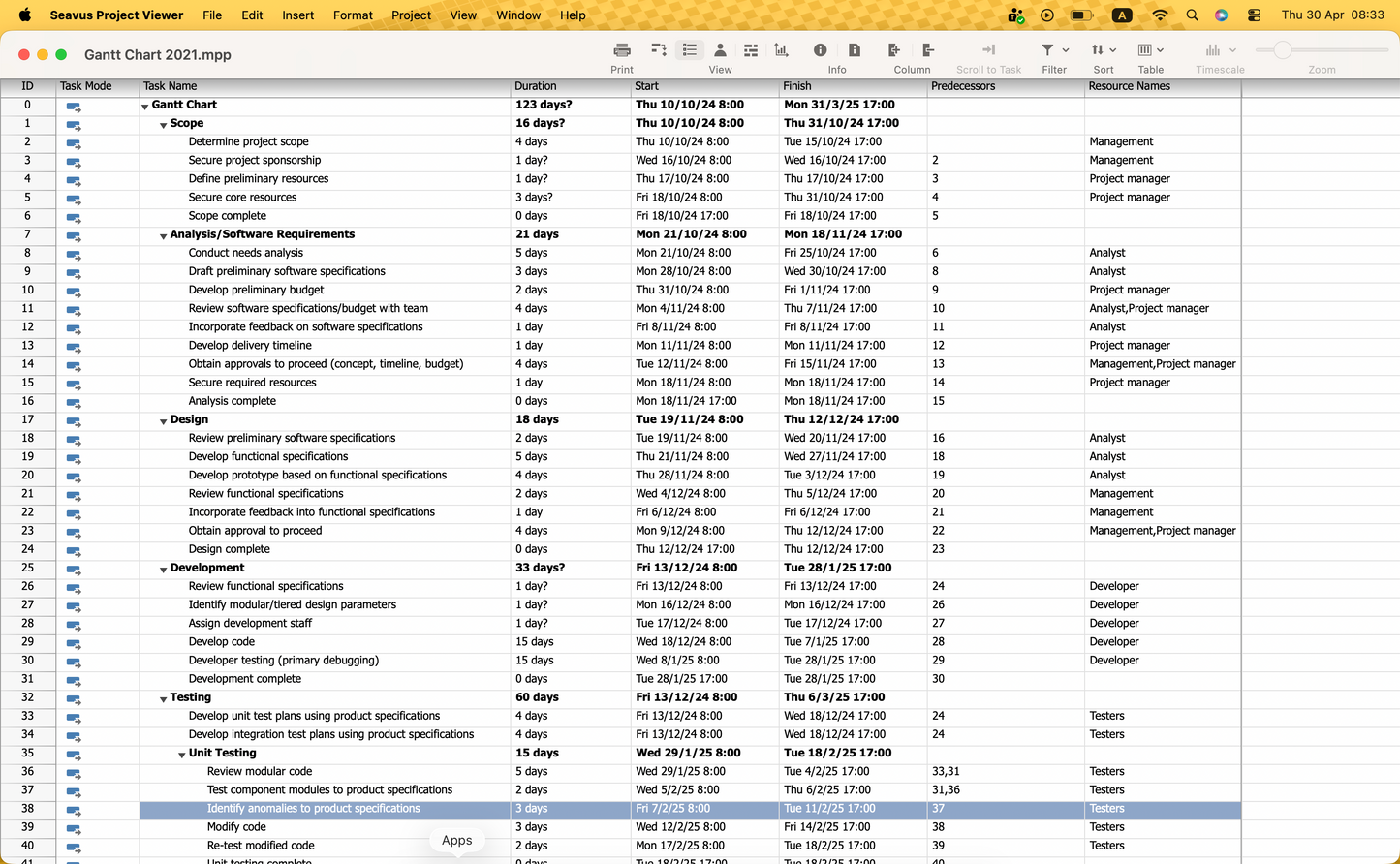Click the Resource Names column header

(x=1163, y=86)
